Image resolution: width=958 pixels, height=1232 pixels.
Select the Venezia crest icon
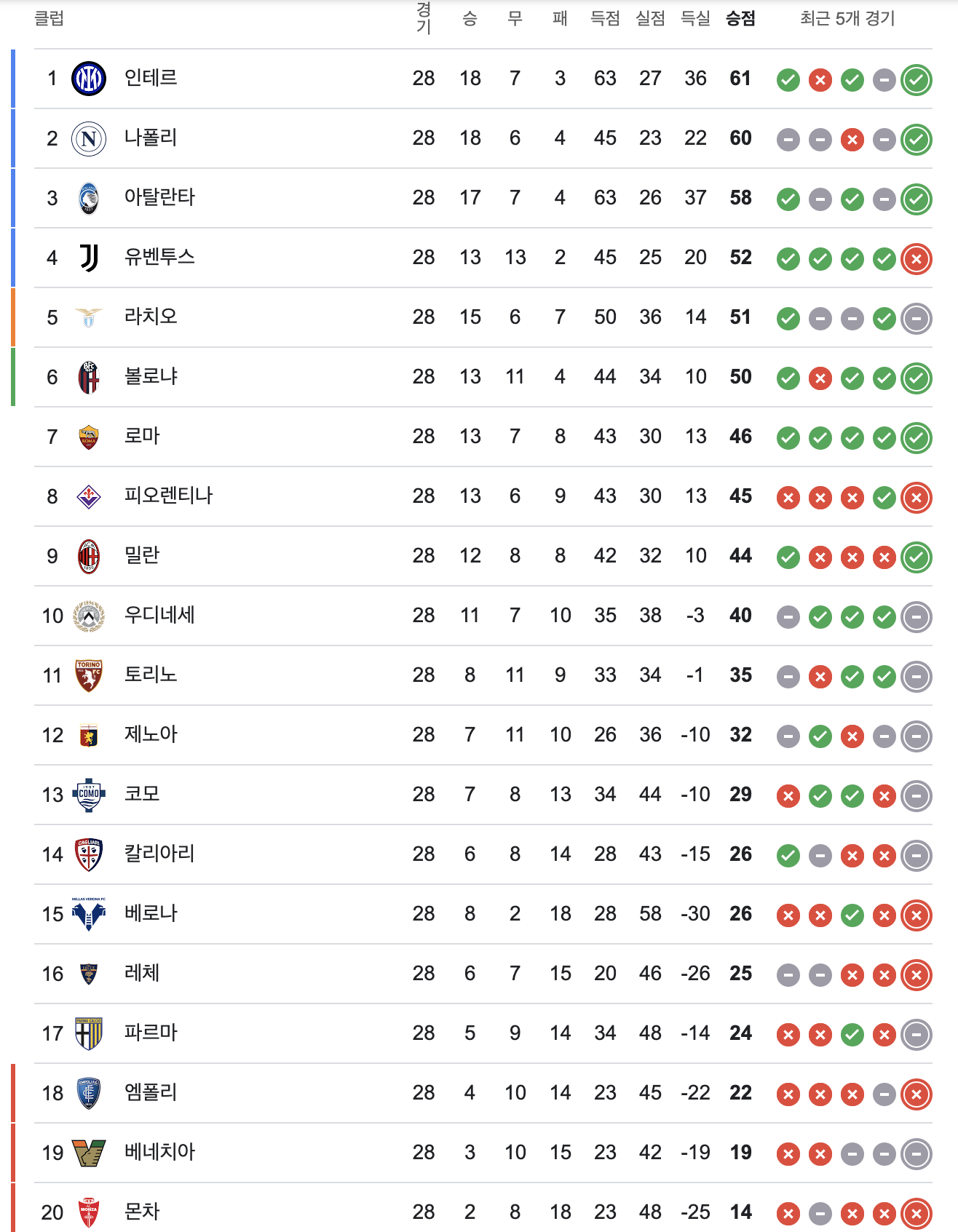click(x=89, y=1153)
